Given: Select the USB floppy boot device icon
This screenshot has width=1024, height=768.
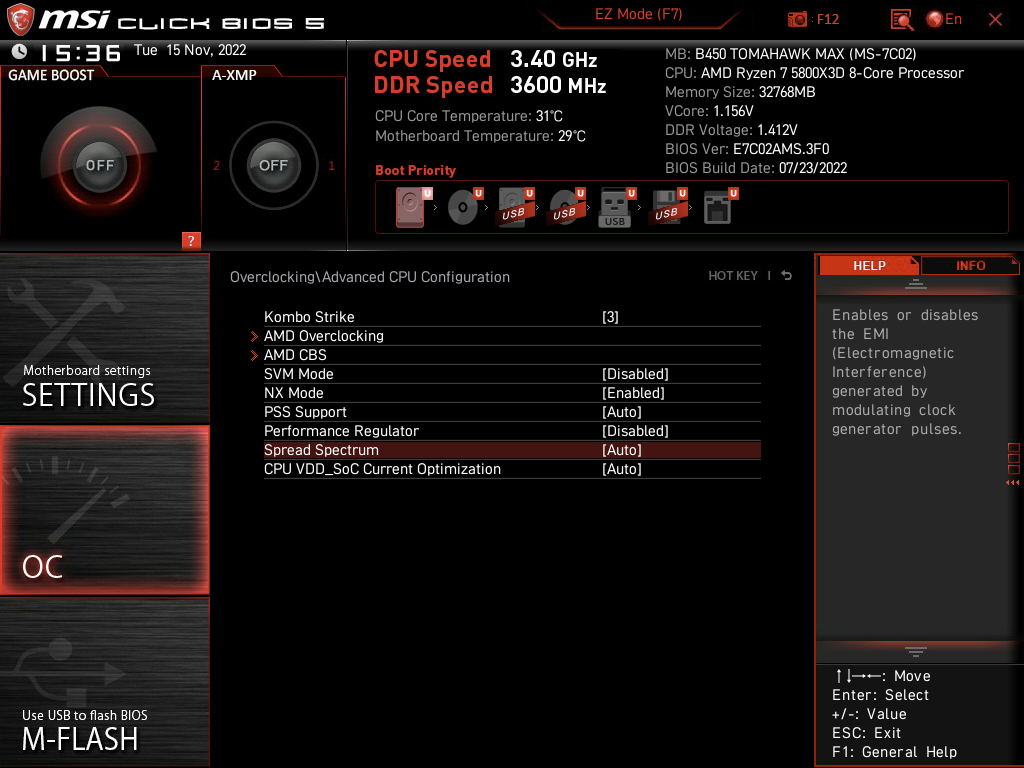Looking at the screenshot, I should pyautogui.click(x=667, y=207).
